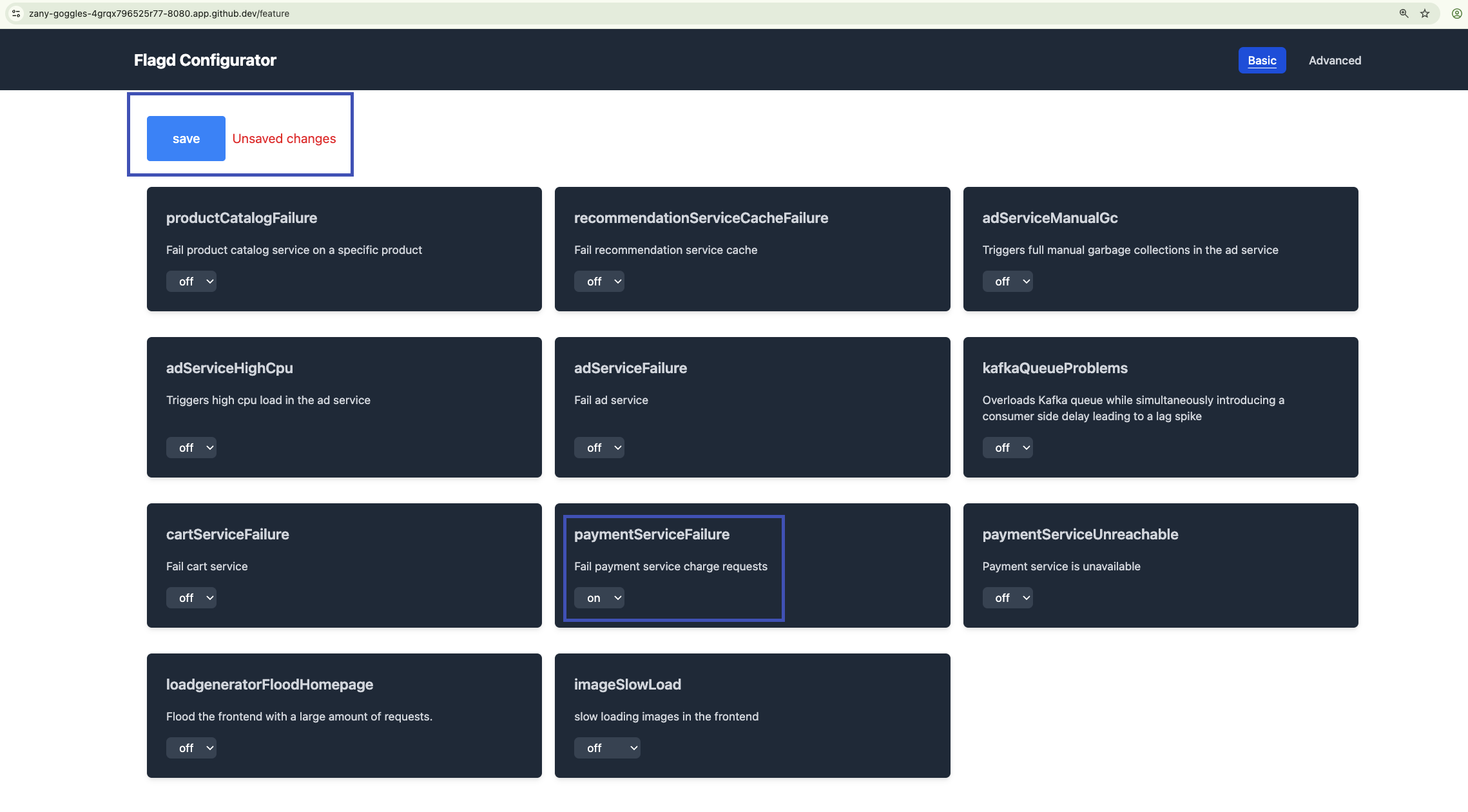Click the paymentServiceFailure heading
This screenshot has height=812, width=1468.
652,534
